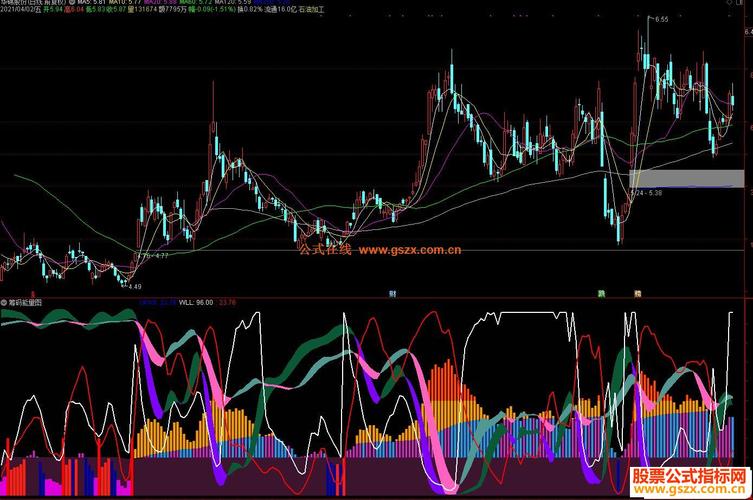The width and height of the screenshot is (753, 500).
Task: Click the orange event marker below the chart
Action: 638,293
